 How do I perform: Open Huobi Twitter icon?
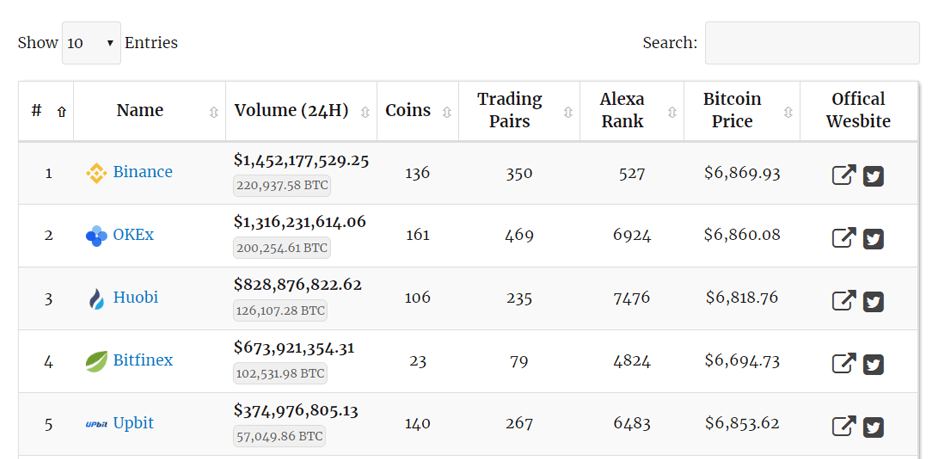(873, 301)
